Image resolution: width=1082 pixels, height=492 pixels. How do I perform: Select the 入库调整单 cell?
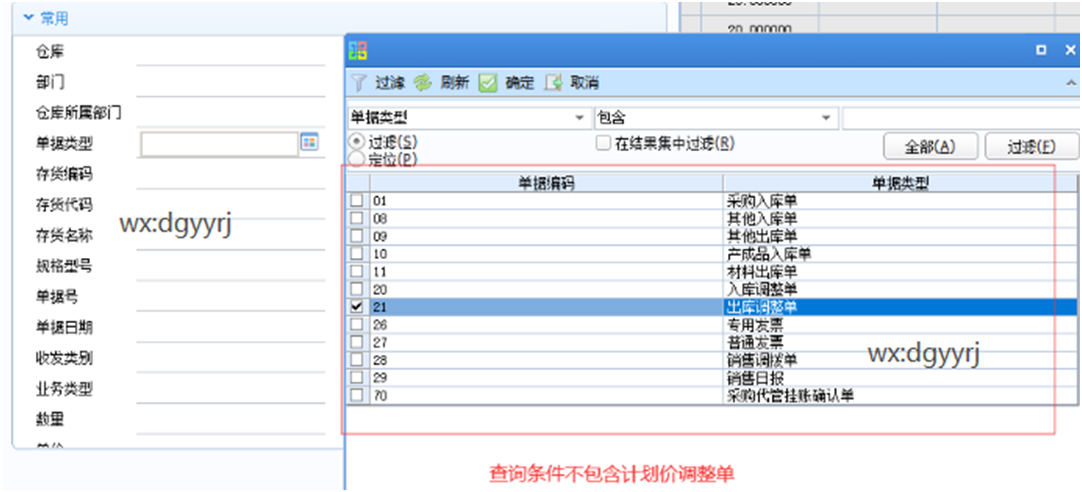tap(901, 289)
